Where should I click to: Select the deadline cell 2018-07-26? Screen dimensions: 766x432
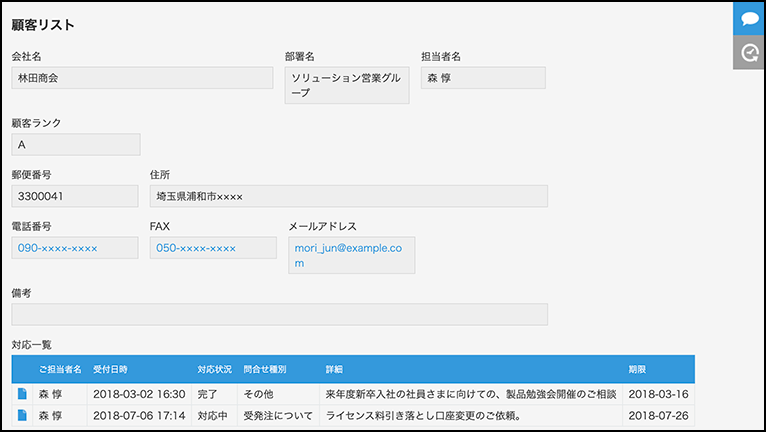pyautogui.click(x=659, y=415)
